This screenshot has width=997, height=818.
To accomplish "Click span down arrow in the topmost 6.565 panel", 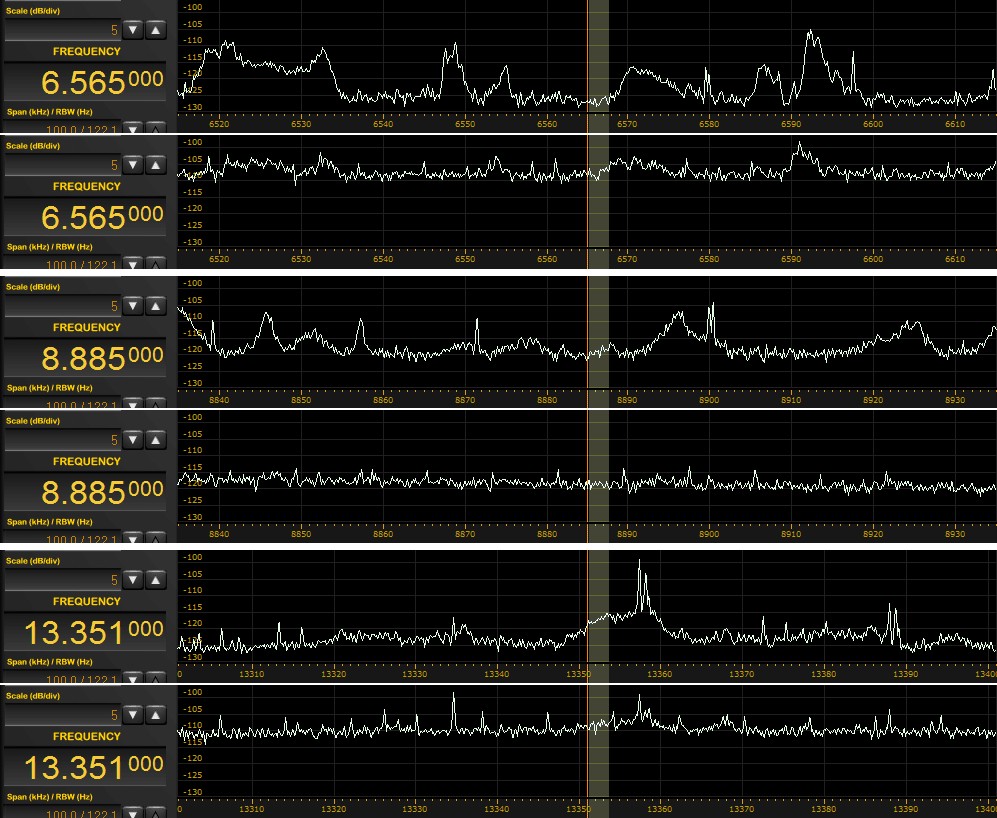I will (x=134, y=128).
